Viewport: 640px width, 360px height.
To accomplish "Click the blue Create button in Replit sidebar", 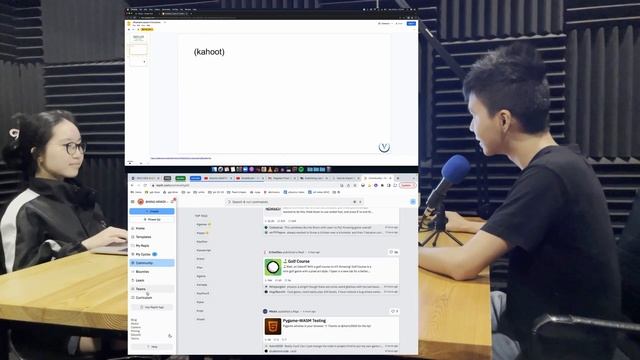I will [152, 211].
